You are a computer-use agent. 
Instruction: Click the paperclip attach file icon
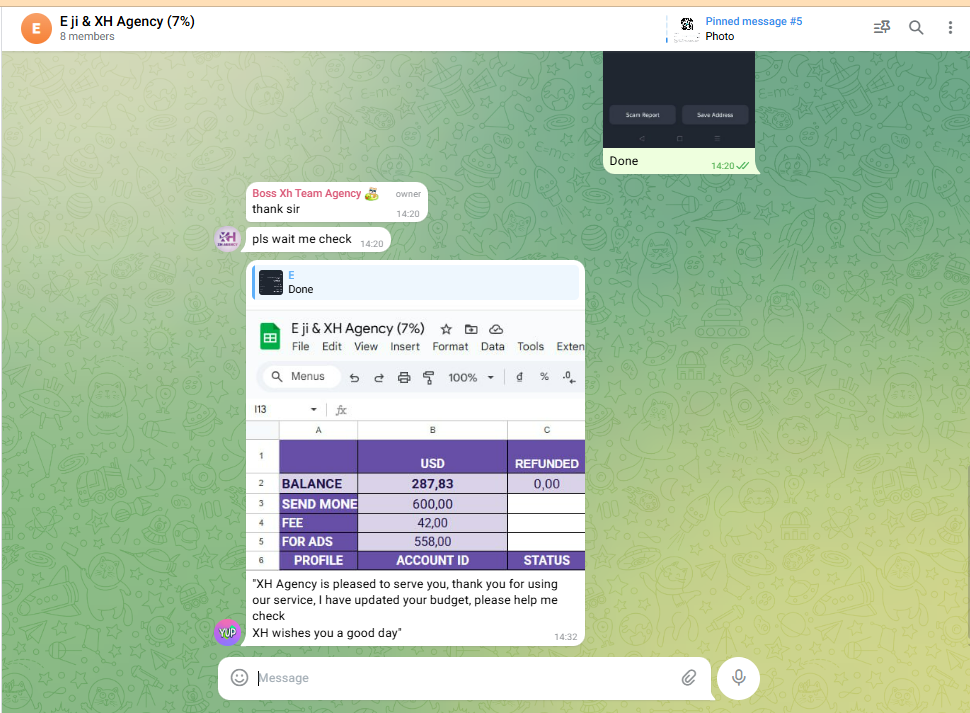click(x=689, y=677)
